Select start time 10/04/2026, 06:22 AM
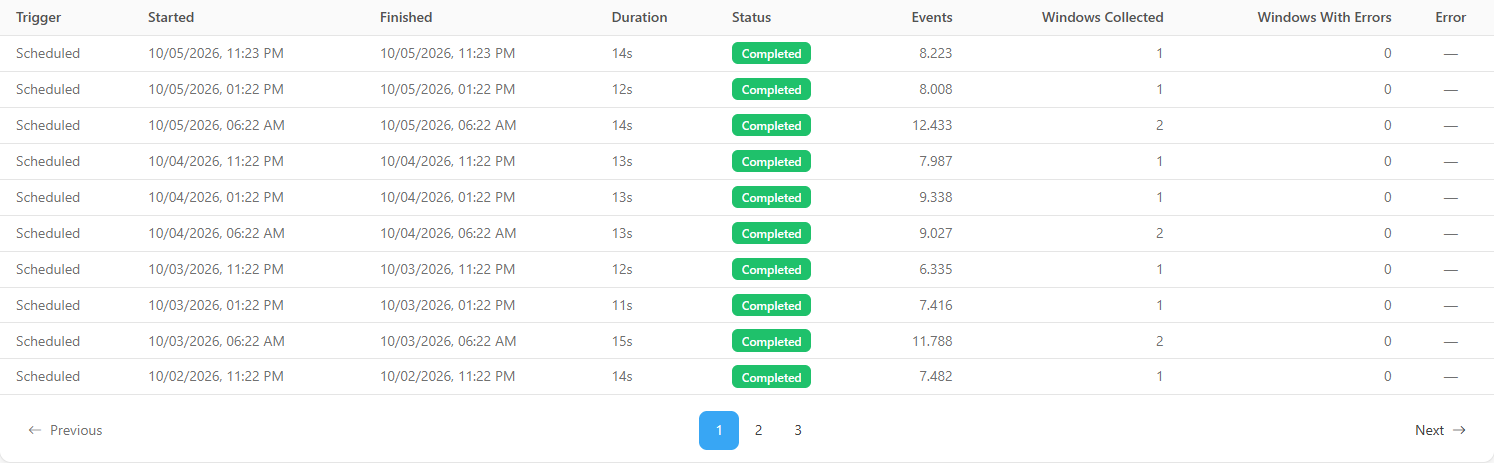 (x=216, y=234)
